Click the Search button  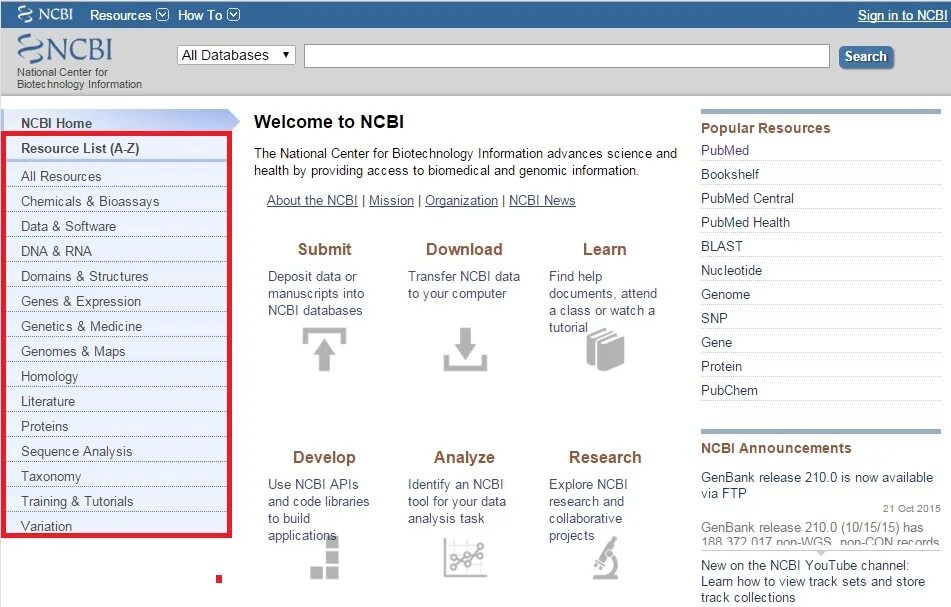865,56
